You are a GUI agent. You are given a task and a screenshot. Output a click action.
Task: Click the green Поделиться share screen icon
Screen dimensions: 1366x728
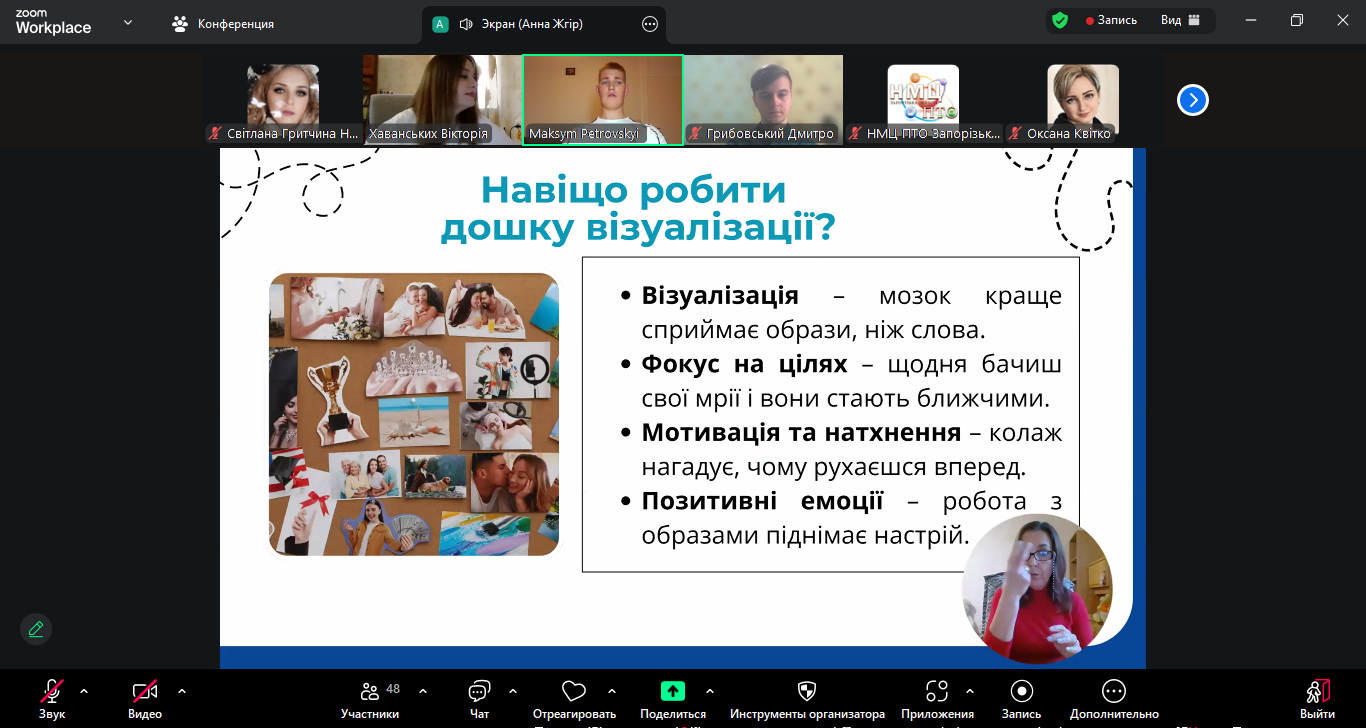click(673, 691)
